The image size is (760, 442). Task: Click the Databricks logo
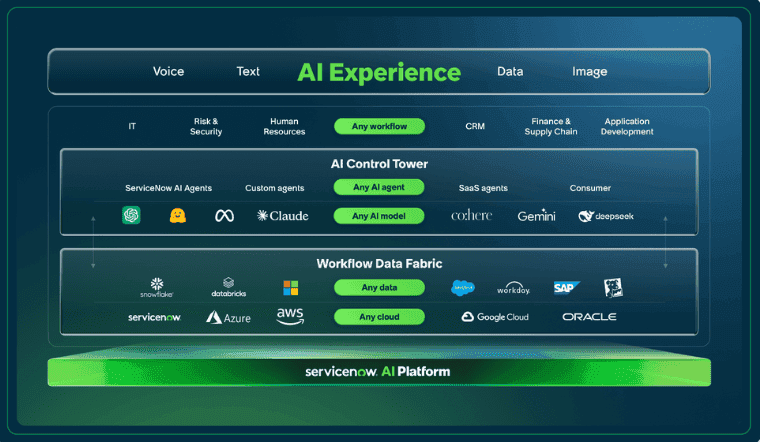pos(229,288)
